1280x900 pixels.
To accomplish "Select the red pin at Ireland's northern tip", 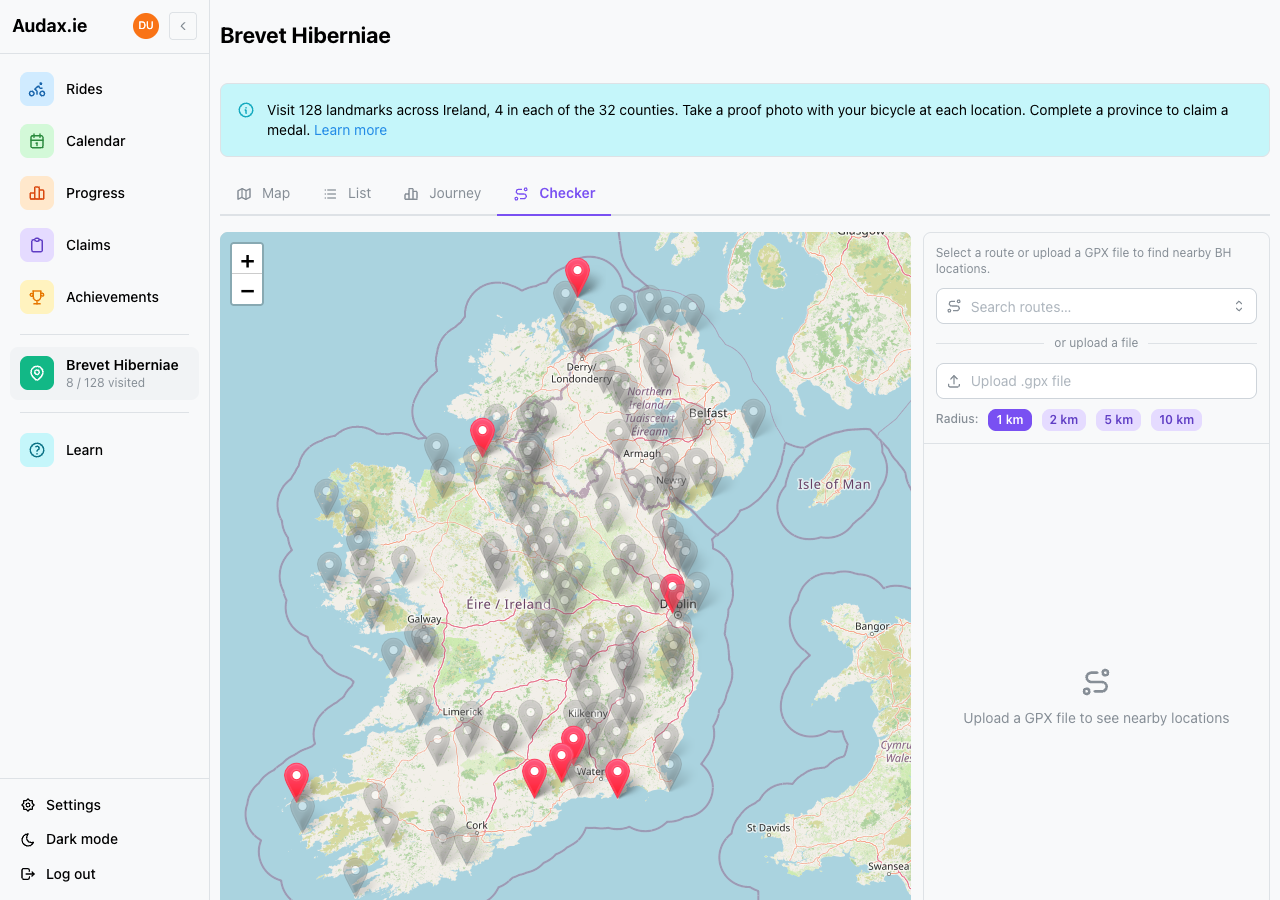I will click(x=577, y=276).
